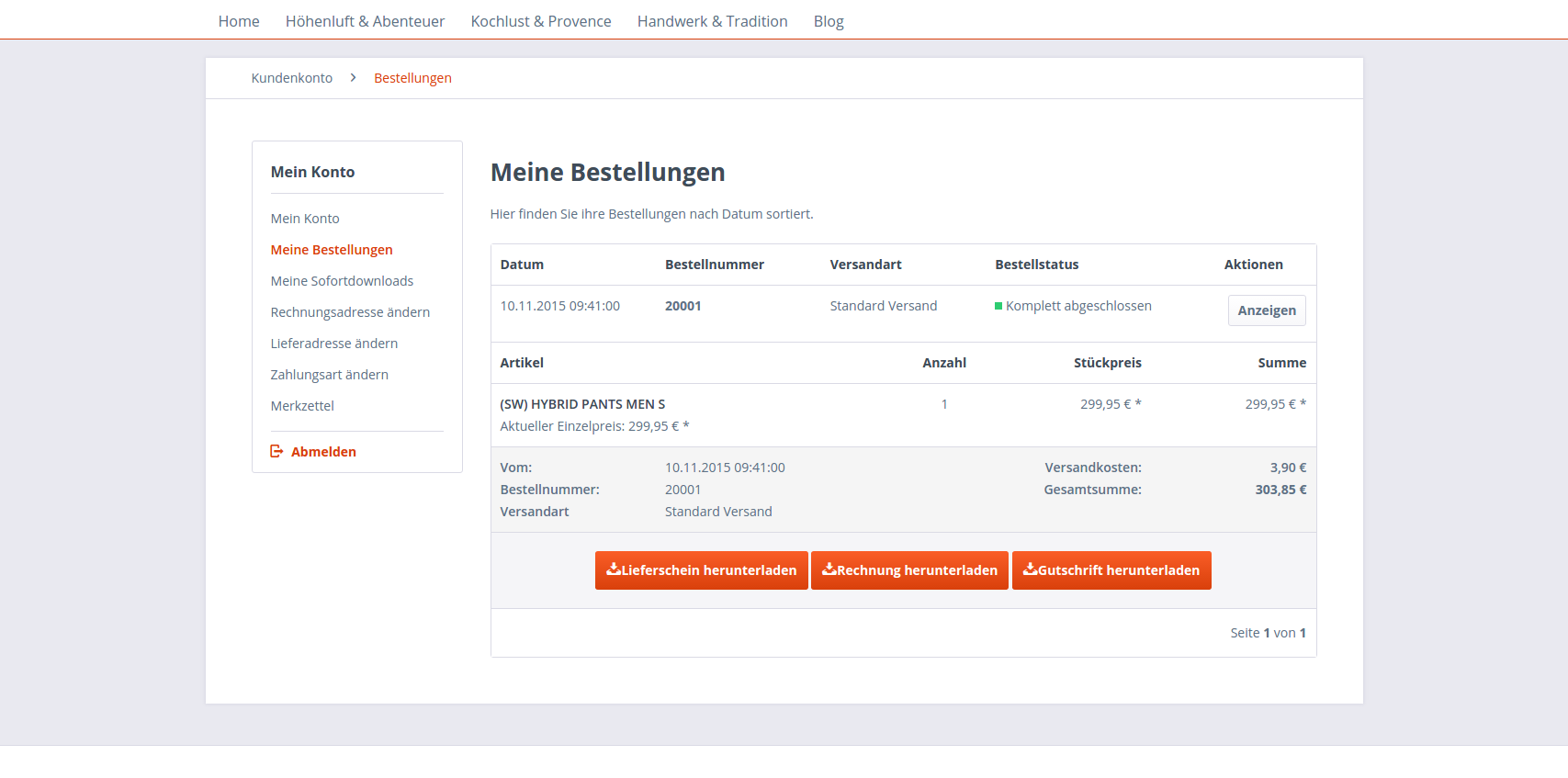
Task: Open Zahlungsart ändern link
Action: click(x=329, y=375)
